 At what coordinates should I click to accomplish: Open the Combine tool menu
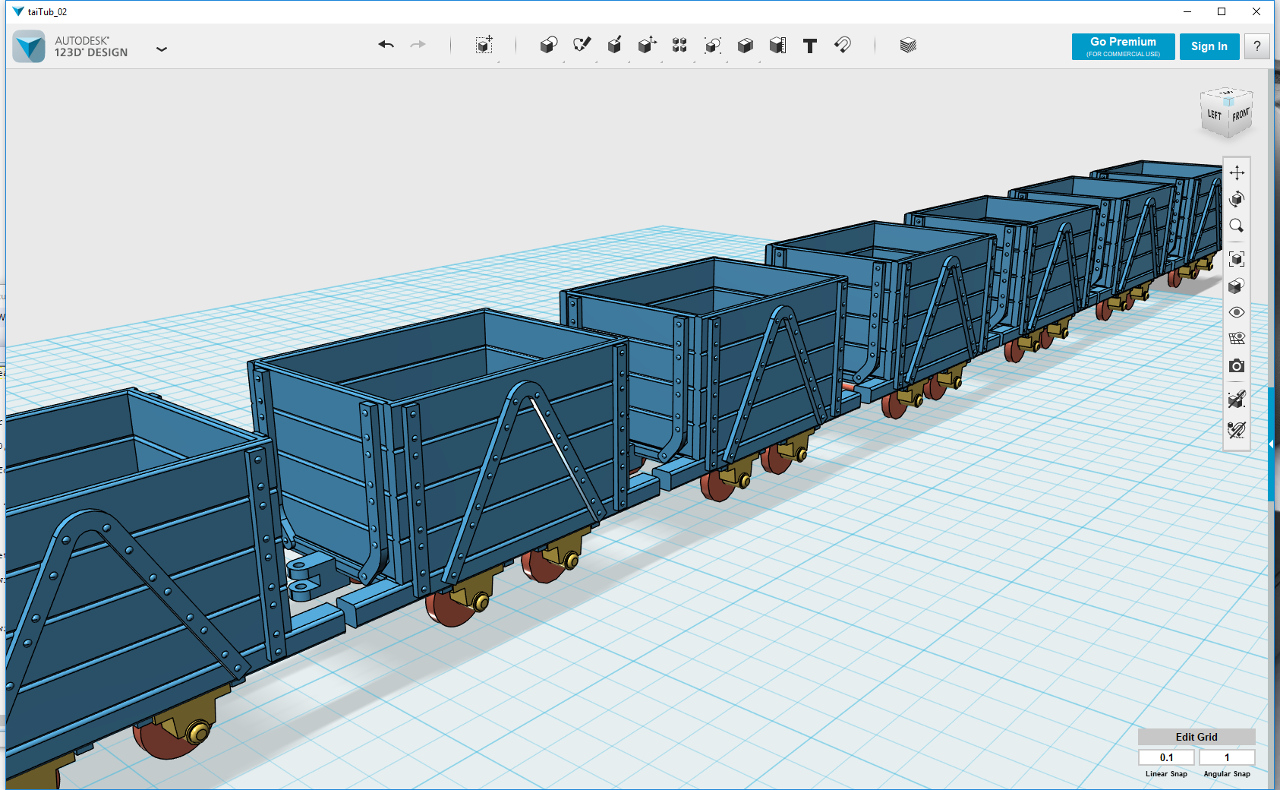pyautogui.click(x=745, y=45)
